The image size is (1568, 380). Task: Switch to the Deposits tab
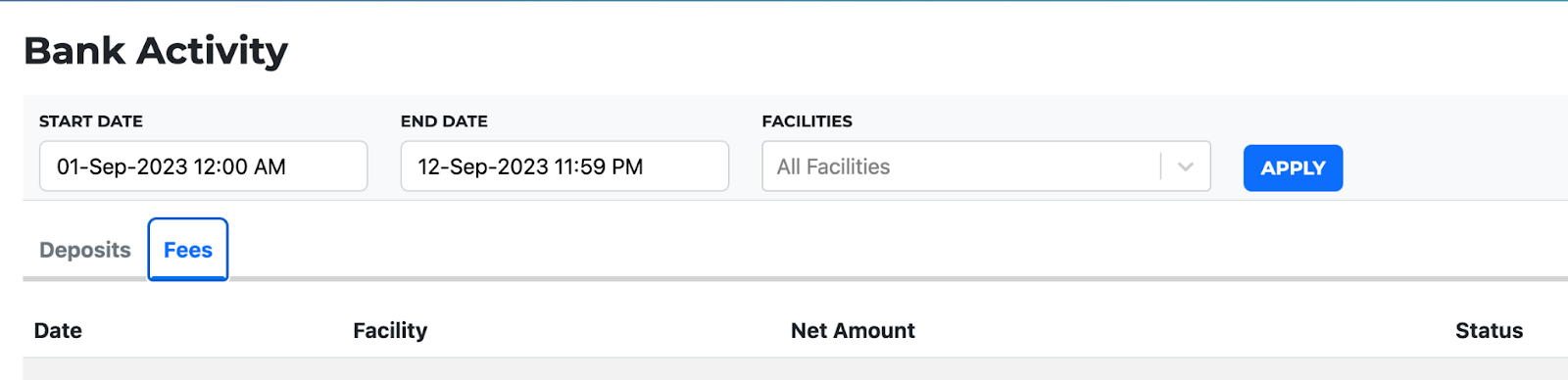click(x=85, y=250)
